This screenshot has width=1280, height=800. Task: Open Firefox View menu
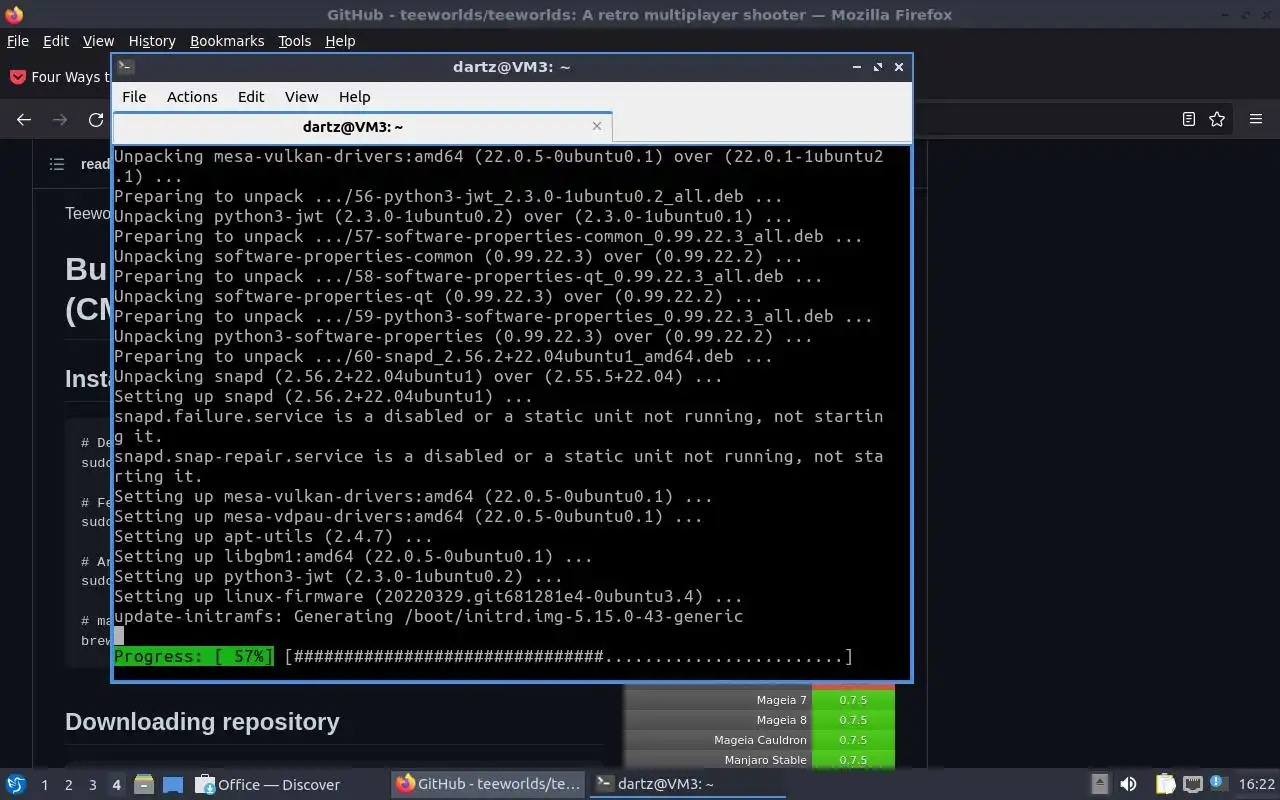click(98, 41)
